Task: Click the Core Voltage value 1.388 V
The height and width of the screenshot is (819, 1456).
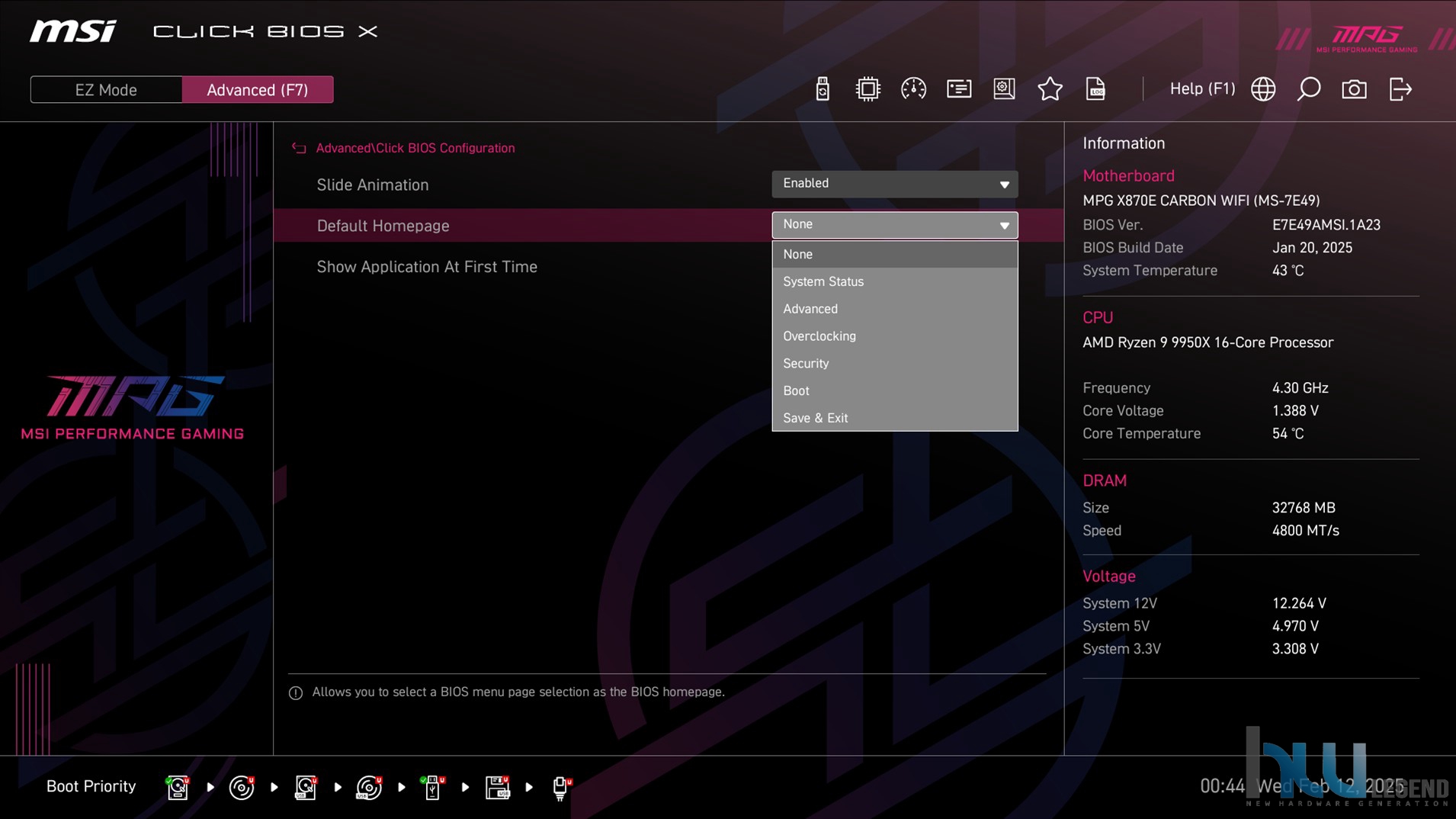Action: [x=1295, y=411]
